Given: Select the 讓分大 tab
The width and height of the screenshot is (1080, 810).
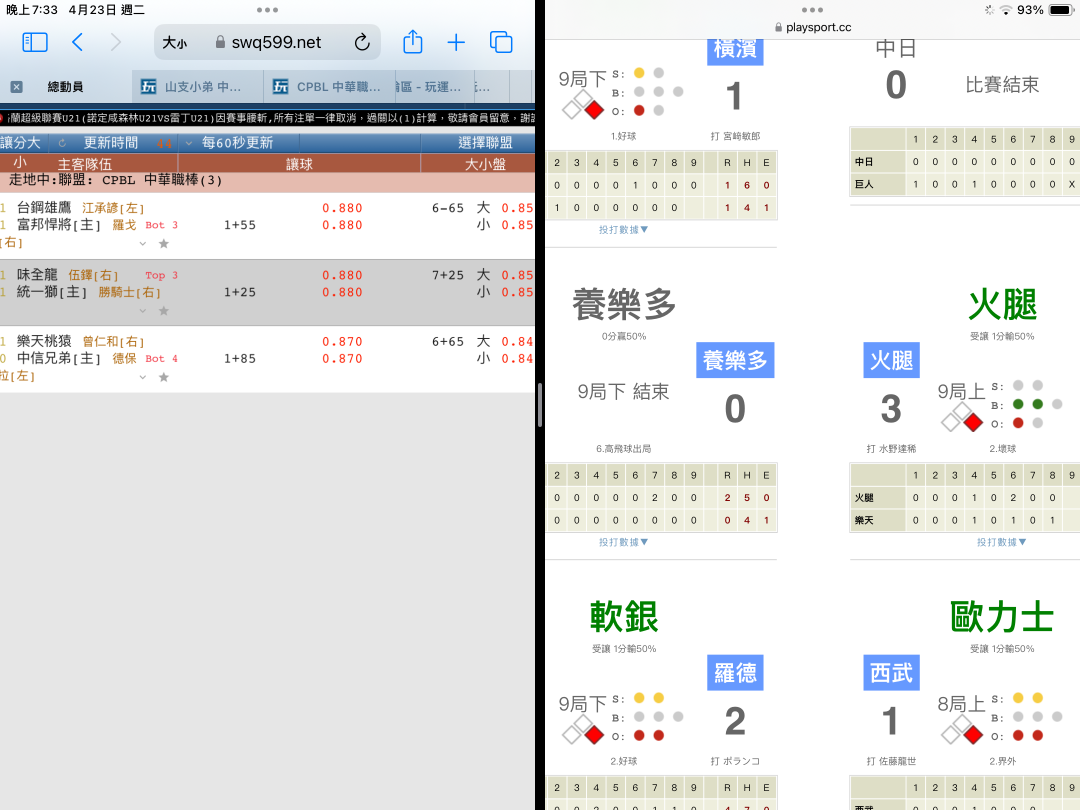Looking at the screenshot, I should click(21, 143).
